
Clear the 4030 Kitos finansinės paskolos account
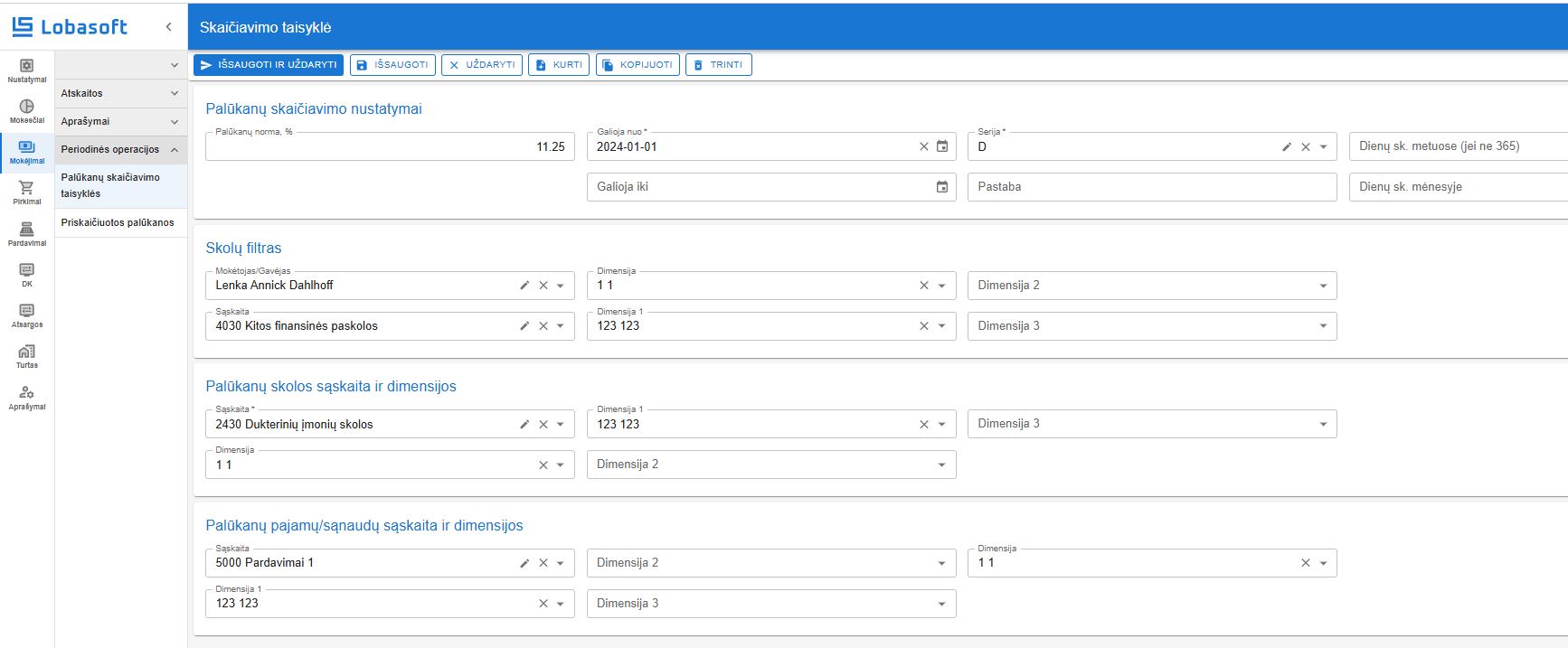(x=543, y=326)
